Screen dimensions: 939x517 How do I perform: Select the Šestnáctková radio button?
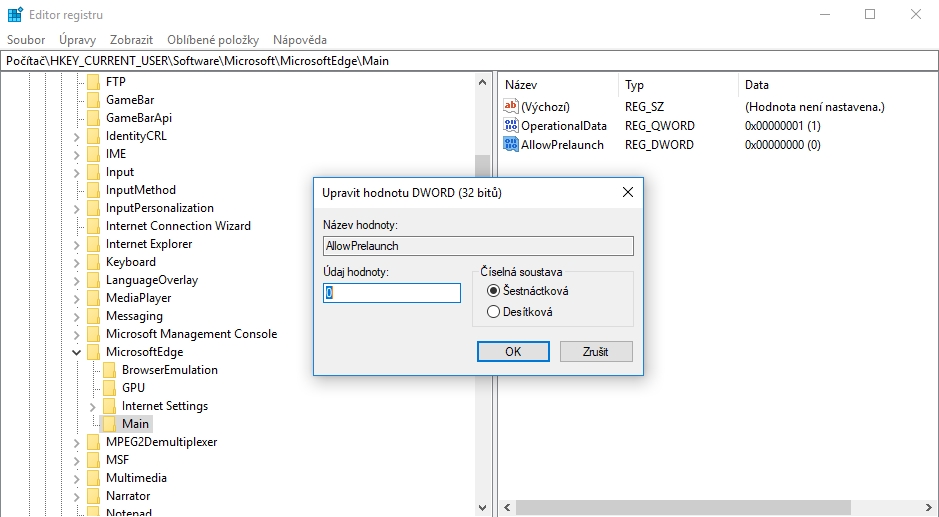tap(493, 291)
